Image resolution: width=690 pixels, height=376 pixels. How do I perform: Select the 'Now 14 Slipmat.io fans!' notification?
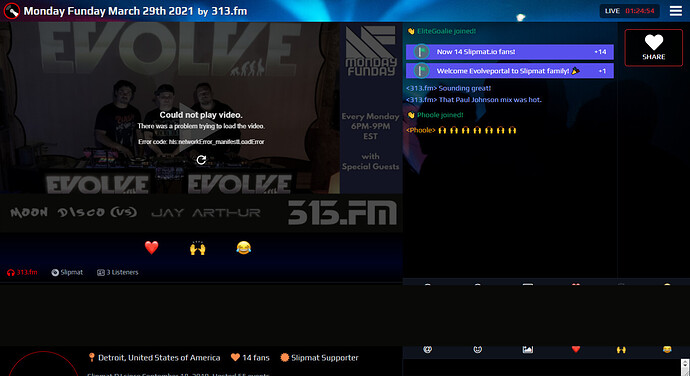coord(510,52)
